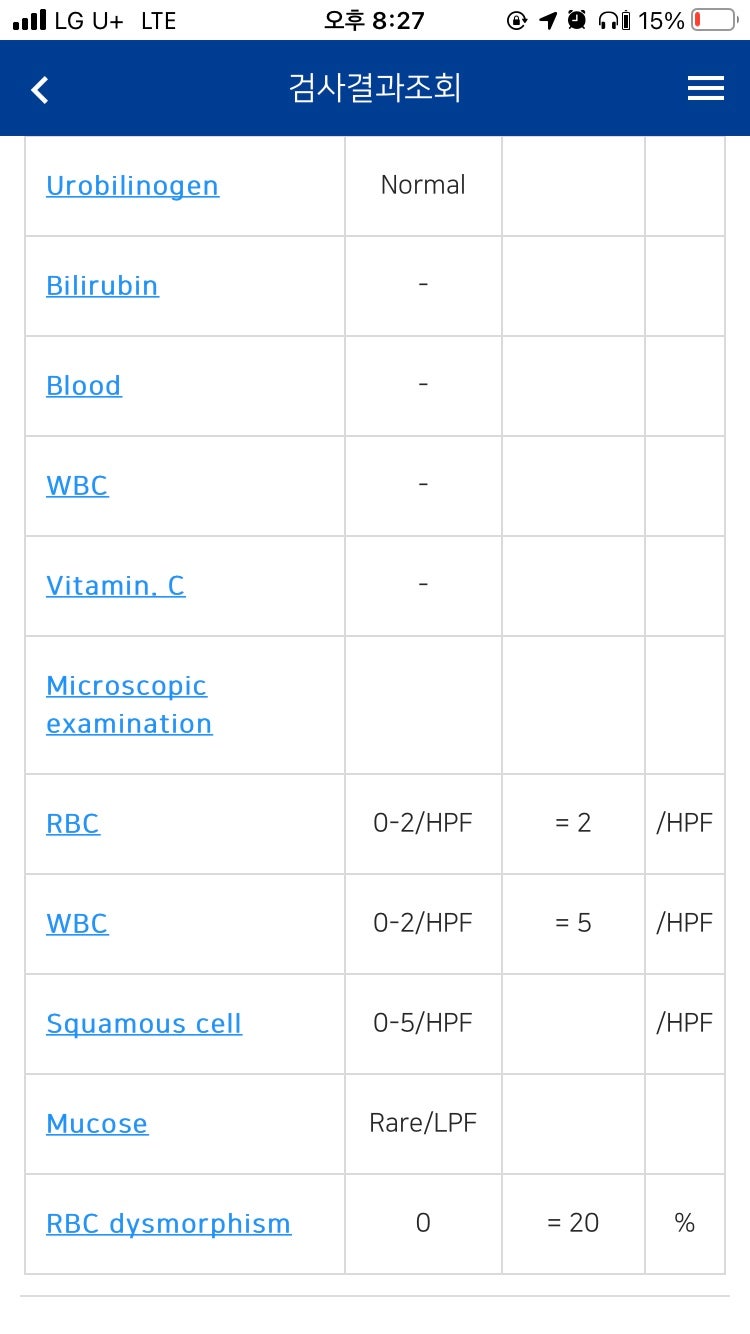Tap the rotation lock status icon
750x1334 pixels.
coord(517,20)
